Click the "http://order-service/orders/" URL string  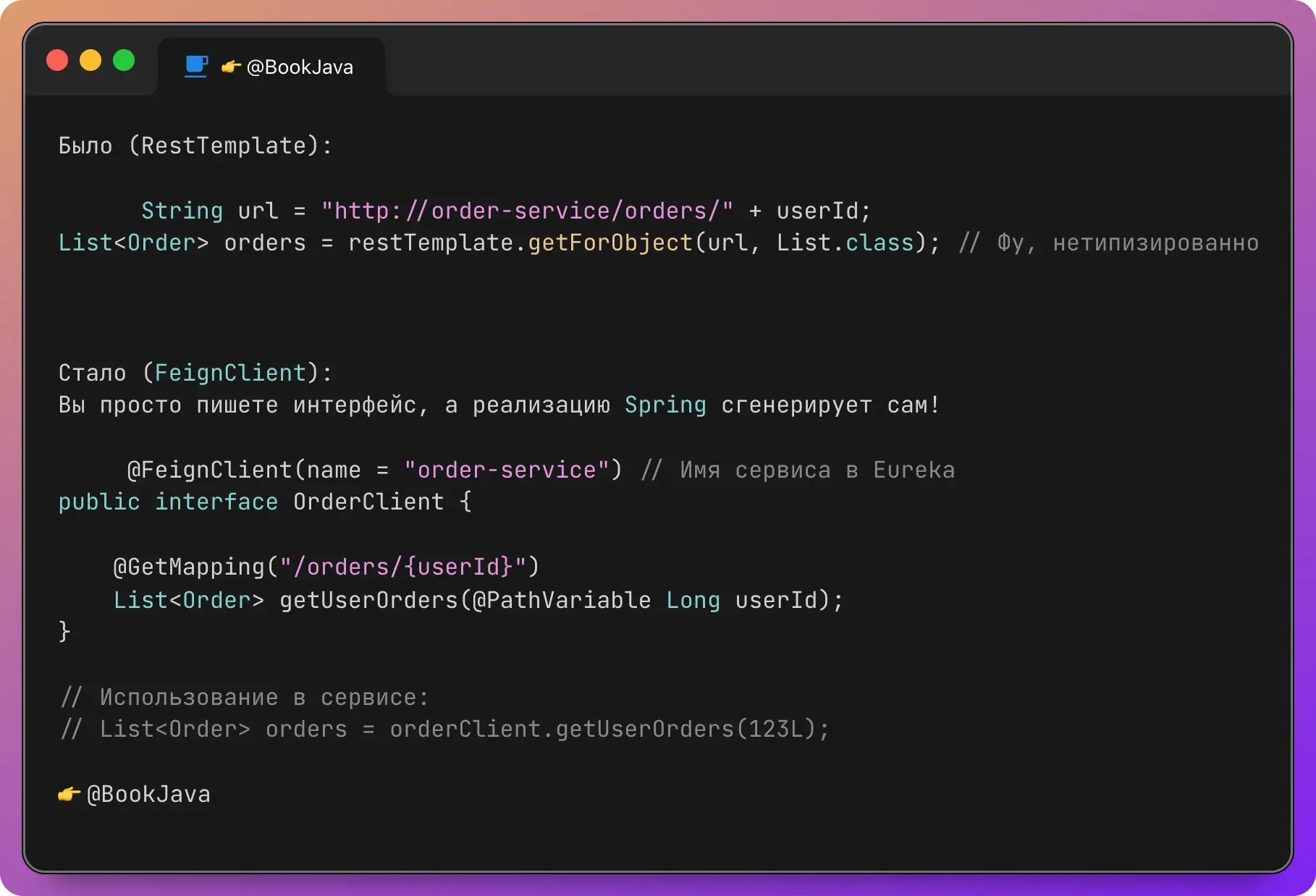point(527,211)
